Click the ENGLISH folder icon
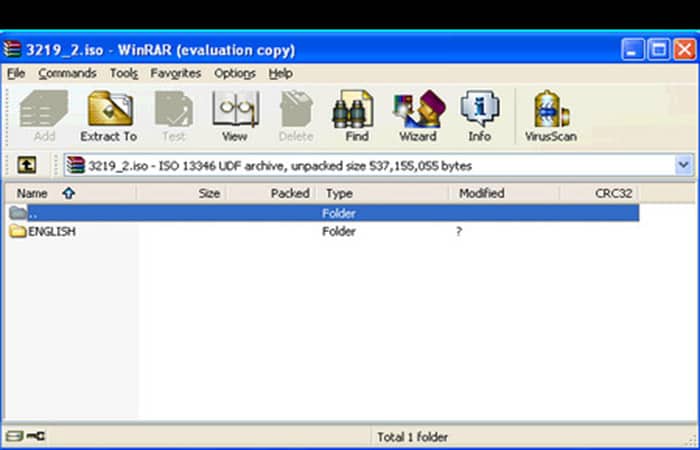700x450 pixels. (x=18, y=231)
